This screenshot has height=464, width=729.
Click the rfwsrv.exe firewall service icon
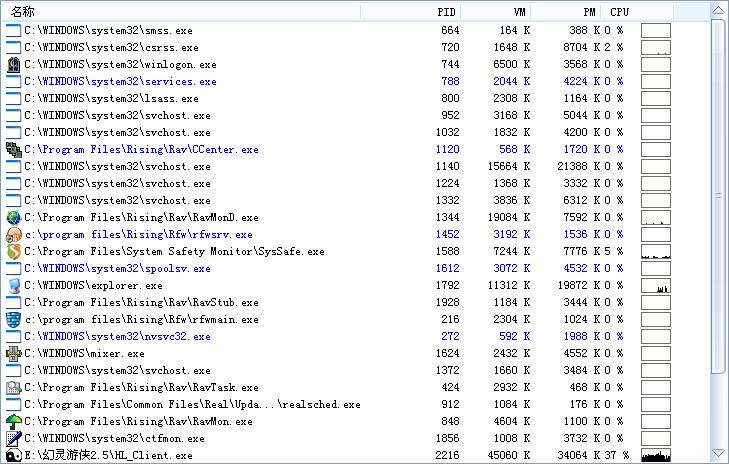[13, 234]
